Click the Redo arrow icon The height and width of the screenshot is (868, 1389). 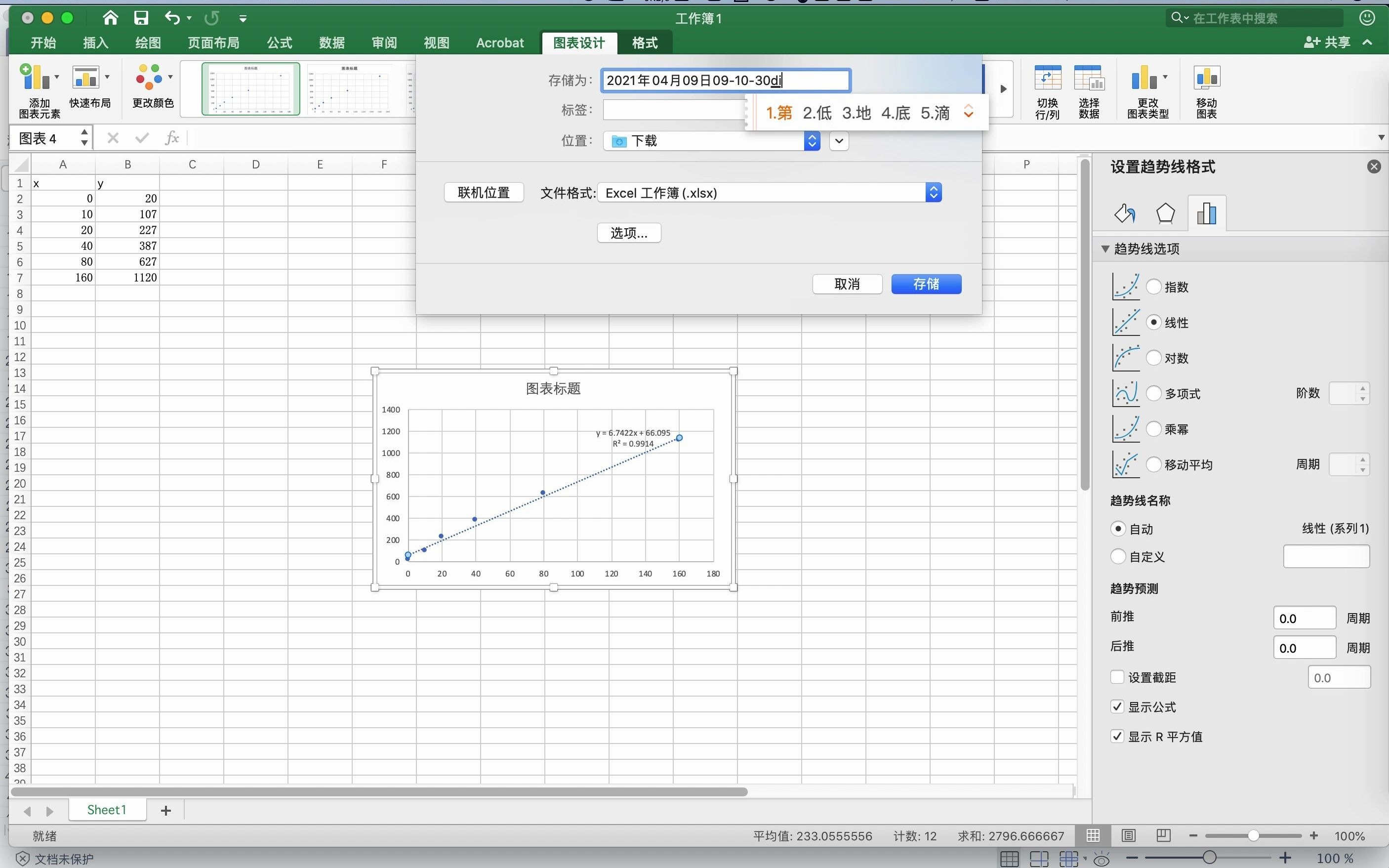212,18
